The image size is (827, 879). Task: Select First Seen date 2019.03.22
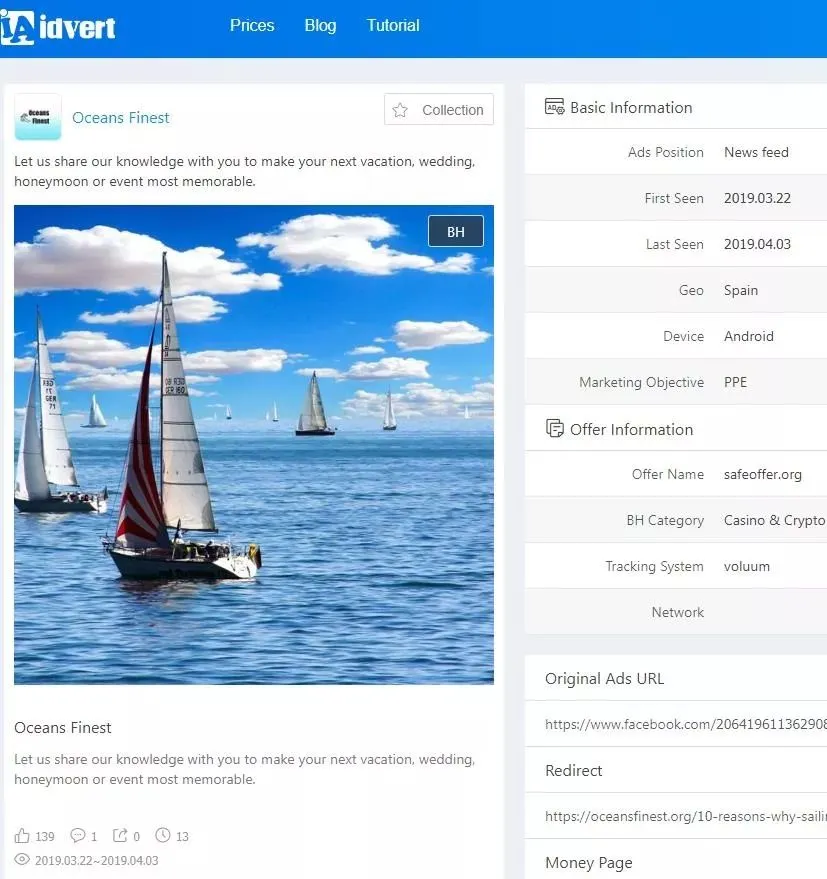pos(757,198)
